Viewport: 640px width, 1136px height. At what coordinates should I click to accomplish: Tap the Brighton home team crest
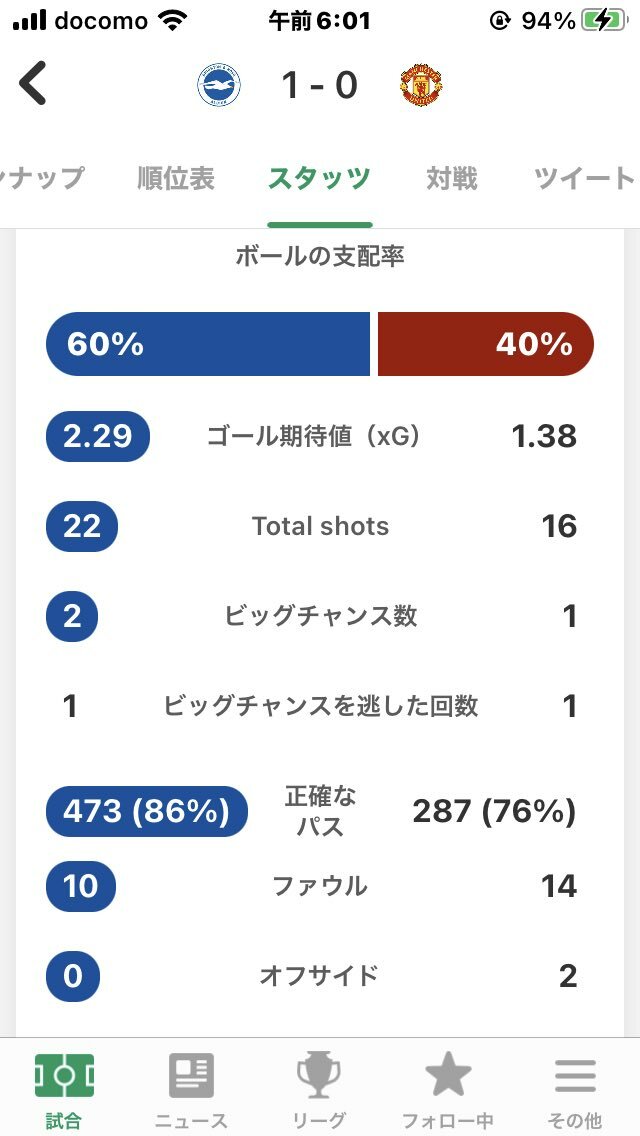(x=219, y=86)
